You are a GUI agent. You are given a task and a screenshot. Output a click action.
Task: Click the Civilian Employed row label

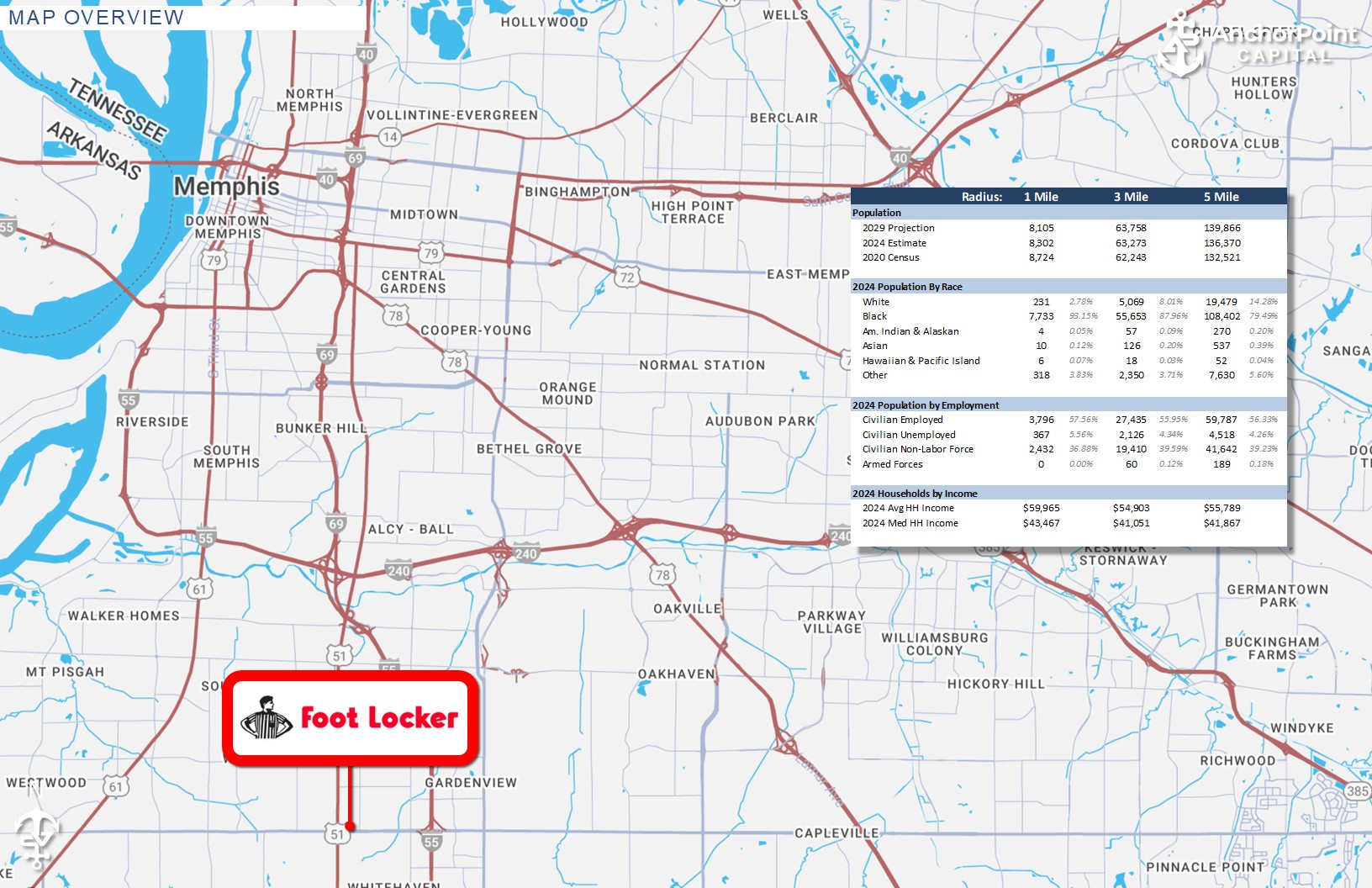click(x=903, y=420)
